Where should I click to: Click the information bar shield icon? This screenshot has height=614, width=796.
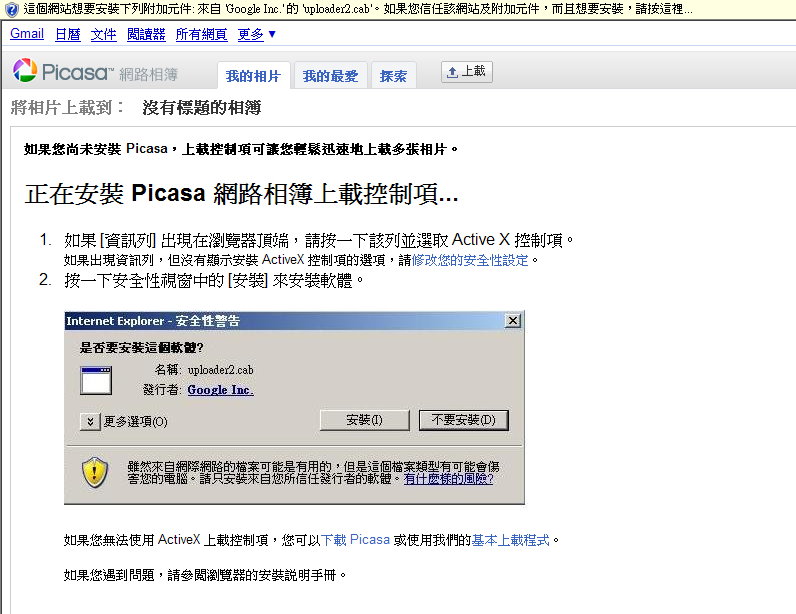tap(11, 9)
